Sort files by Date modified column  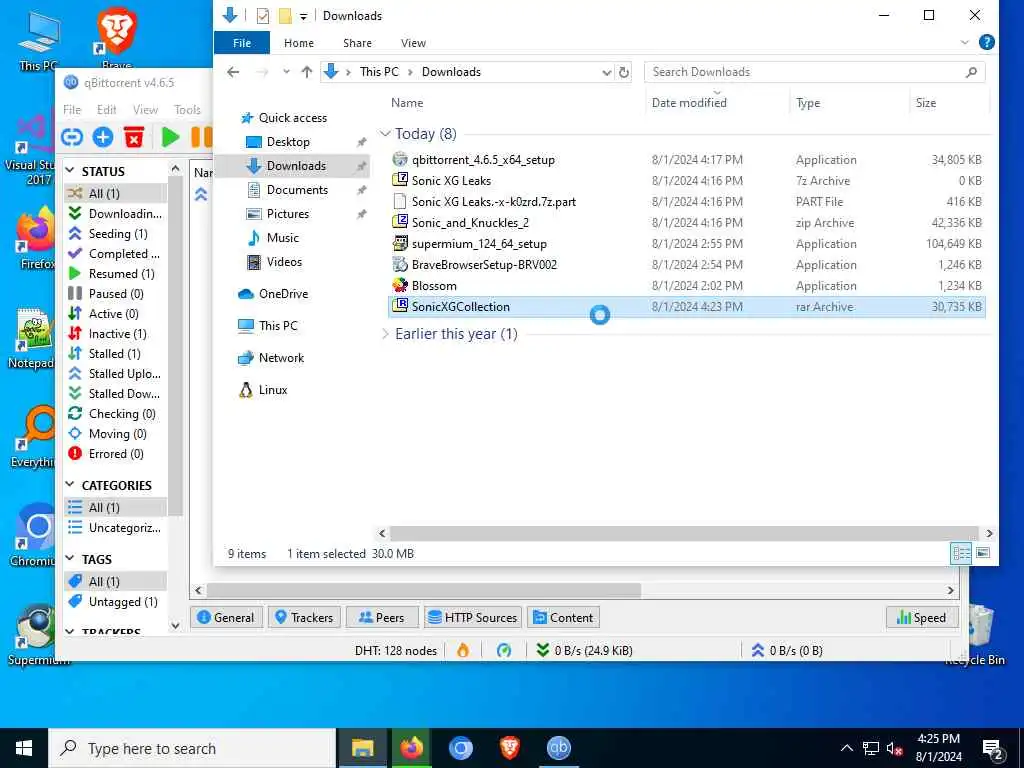pos(688,103)
